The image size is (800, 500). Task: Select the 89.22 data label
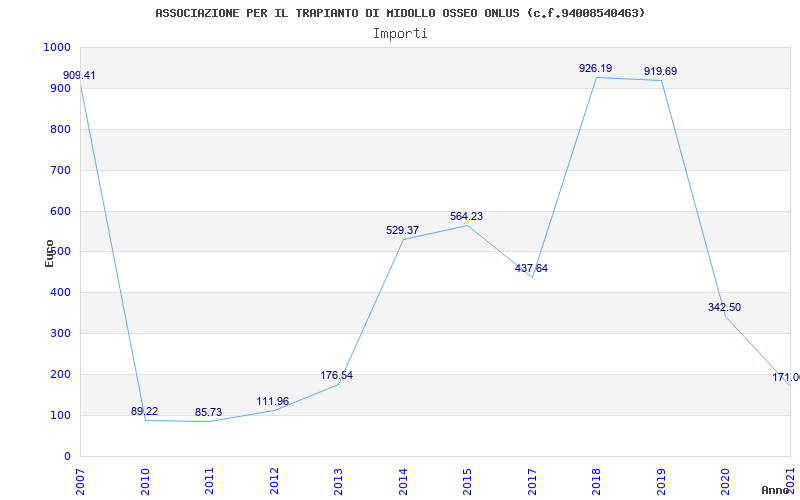144,411
